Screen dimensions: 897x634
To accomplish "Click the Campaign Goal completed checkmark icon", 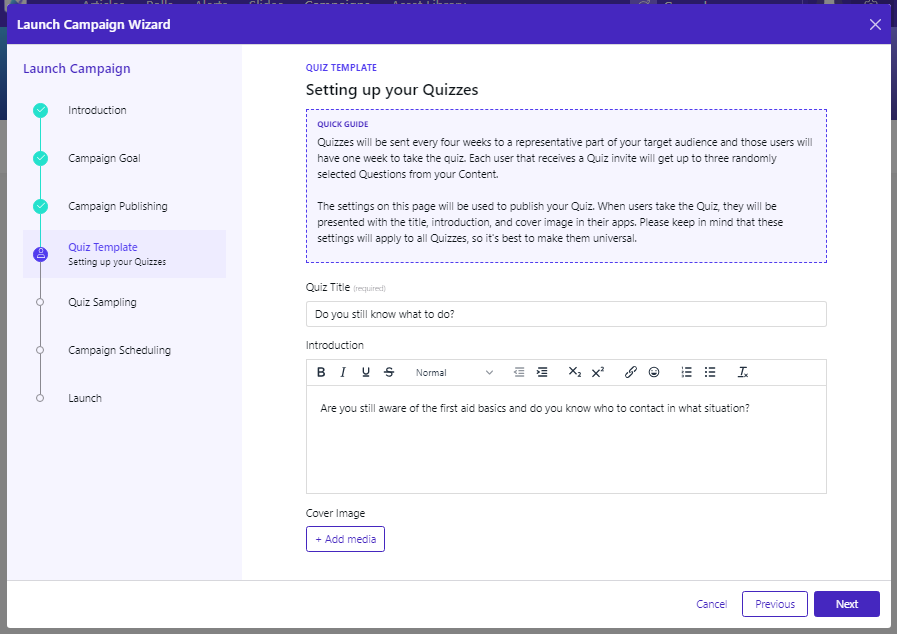I will point(40,158).
